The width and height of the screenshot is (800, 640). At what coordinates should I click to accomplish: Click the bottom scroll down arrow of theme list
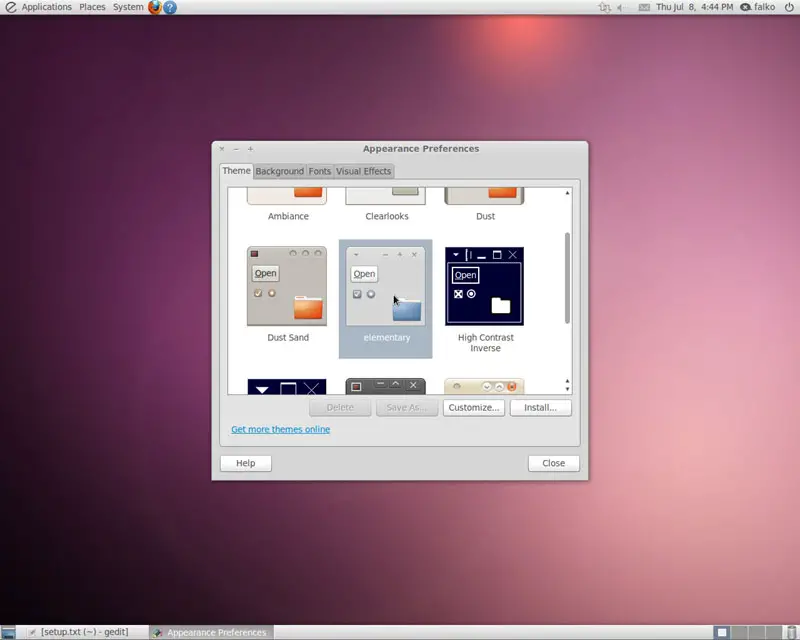[567, 389]
